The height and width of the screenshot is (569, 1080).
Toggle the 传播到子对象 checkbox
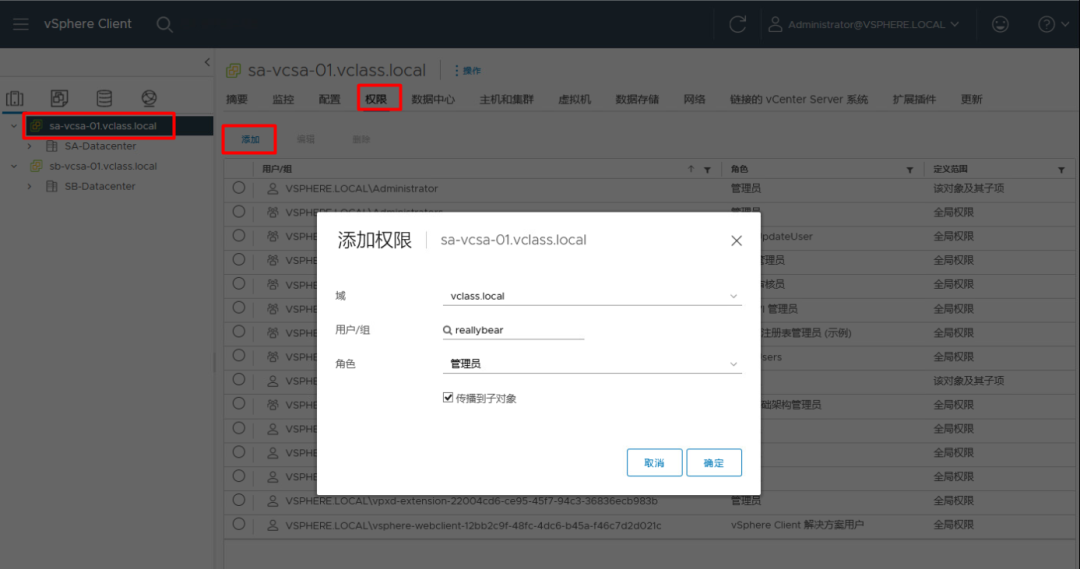coord(448,397)
